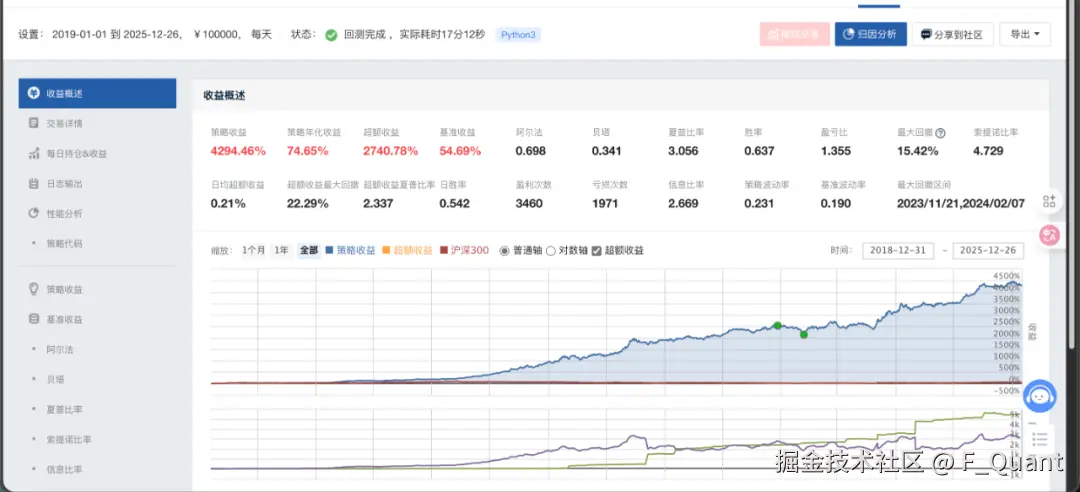Set chart zoom to 1年
1080x492 pixels.
click(x=281, y=251)
